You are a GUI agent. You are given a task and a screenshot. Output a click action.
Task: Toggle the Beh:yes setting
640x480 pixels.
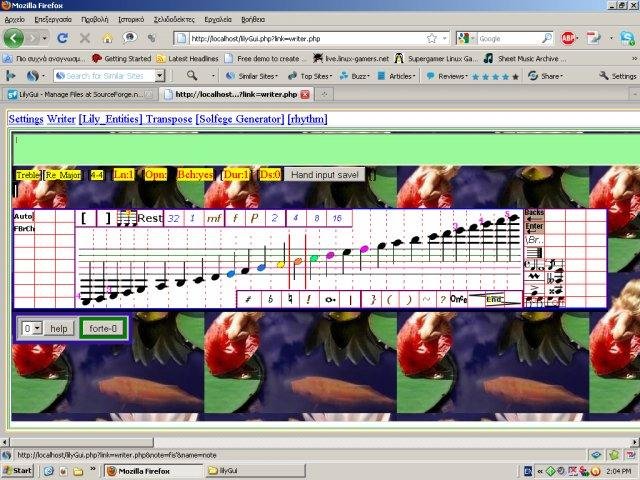(x=195, y=175)
